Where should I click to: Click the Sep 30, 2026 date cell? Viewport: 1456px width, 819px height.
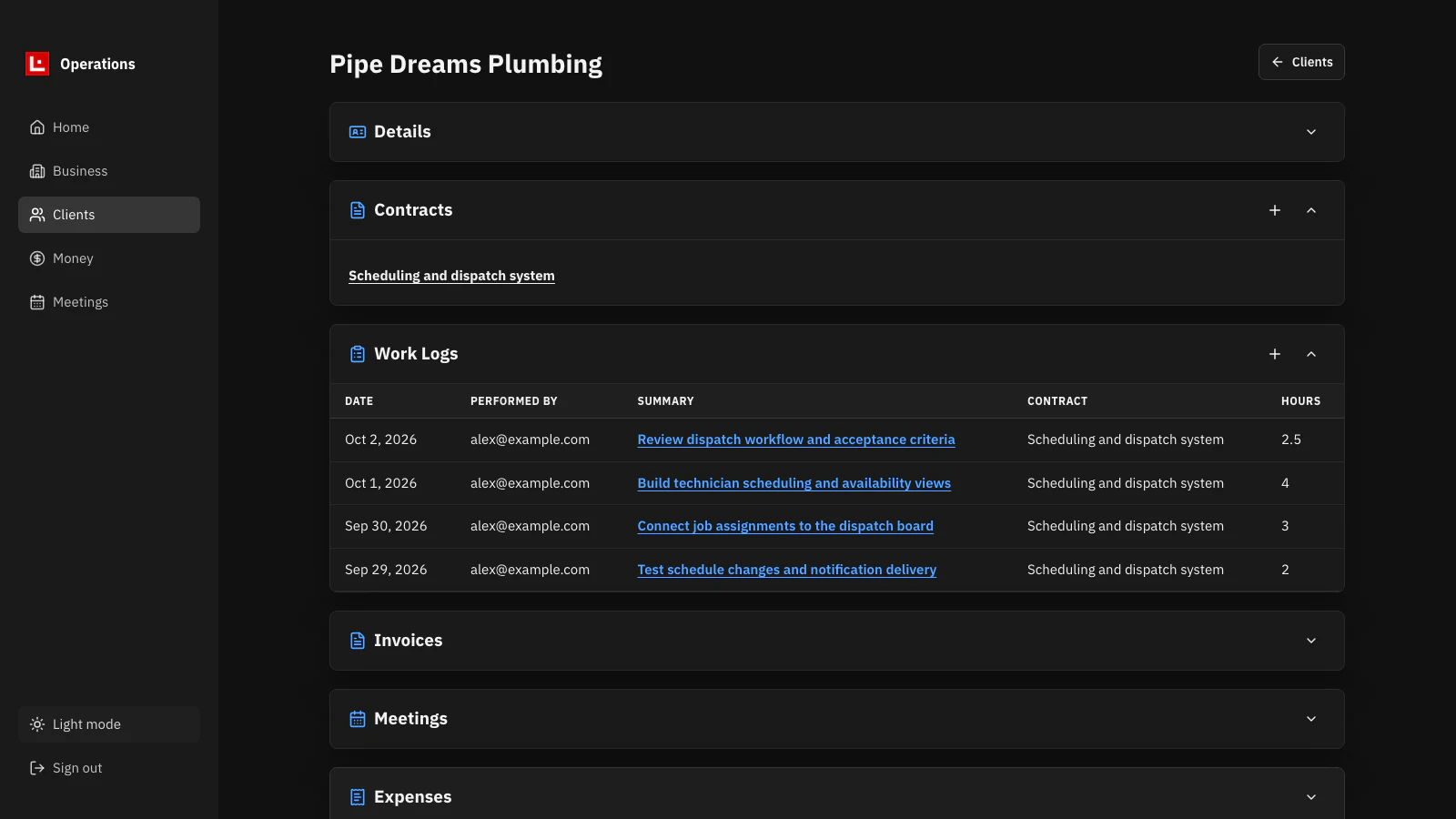(x=386, y=526)
